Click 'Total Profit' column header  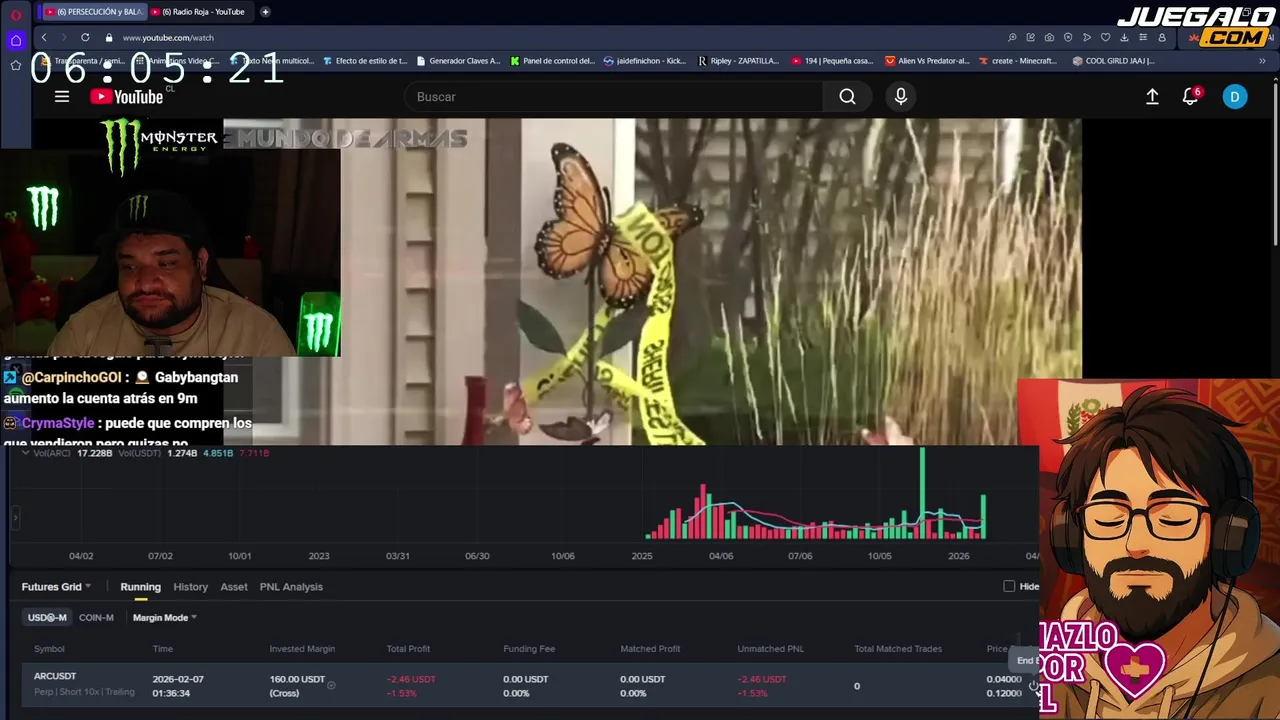point(408,649)
